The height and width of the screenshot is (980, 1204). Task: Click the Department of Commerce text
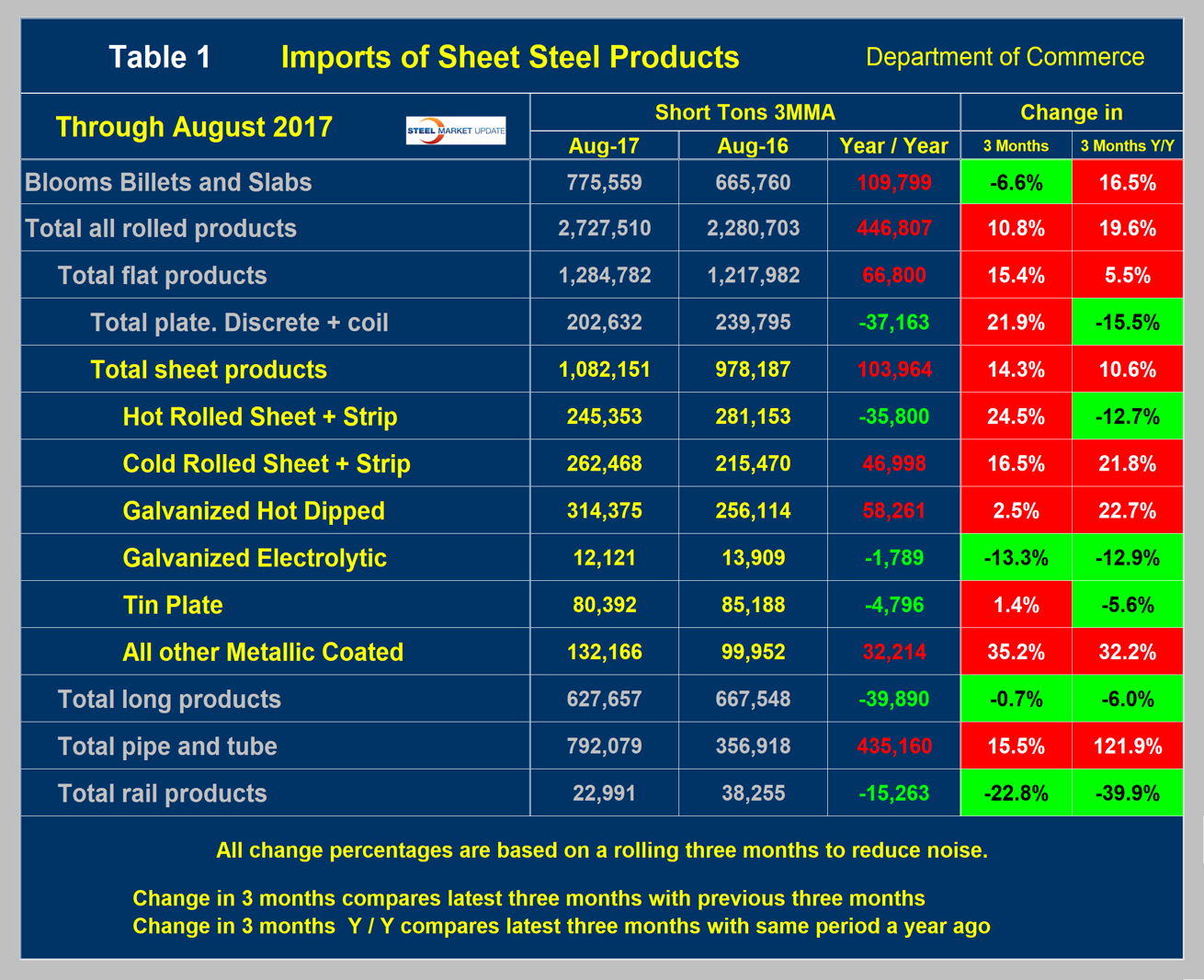[1005, 57]
